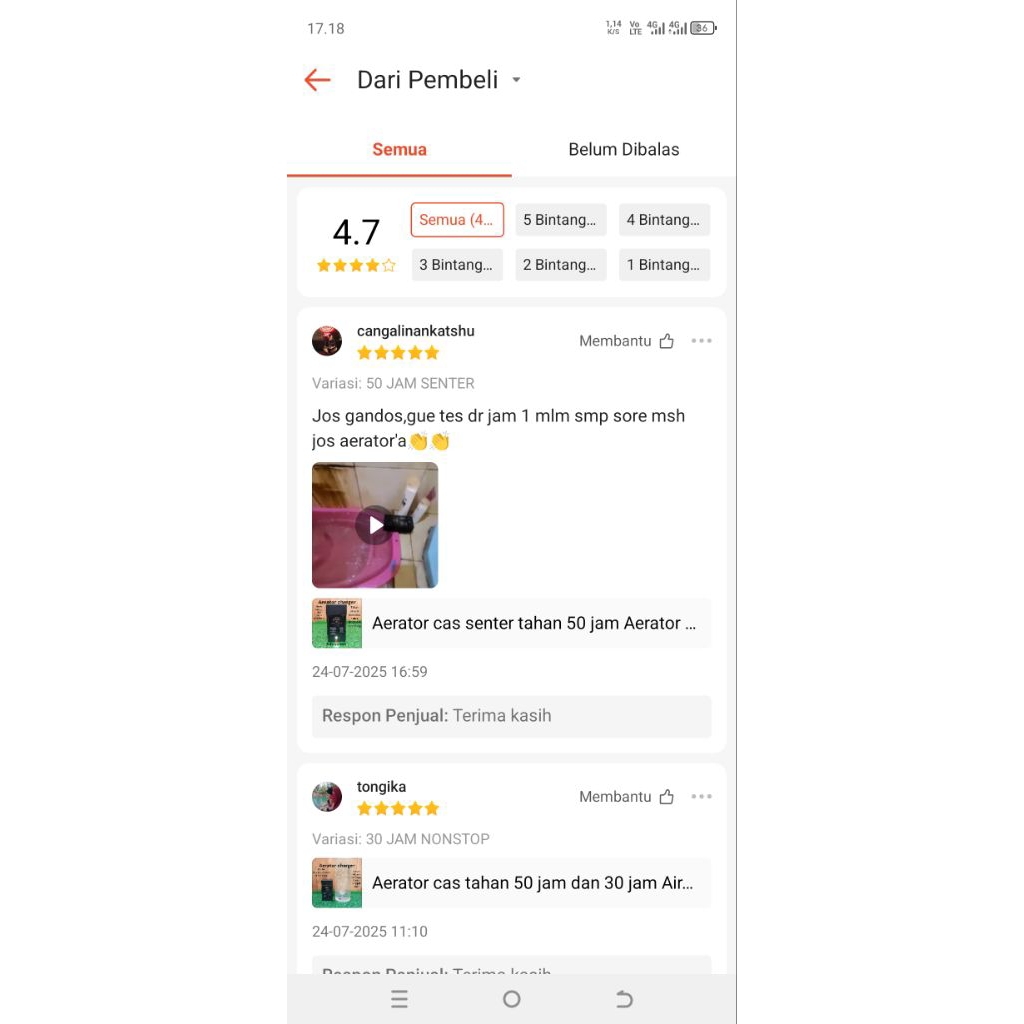1024x1024 pixels.
Task: Open Aerator cas senter product thumbnail
Action: pyautogui.click(x=337, y=623)
